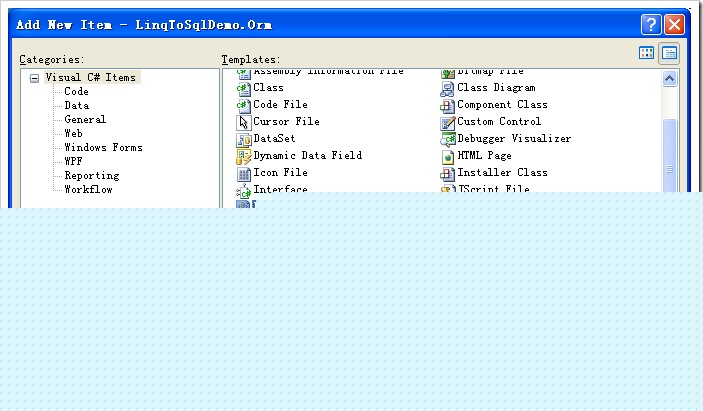Click the 'Class' template name
The image size is (703, 411).
(269, 87)
